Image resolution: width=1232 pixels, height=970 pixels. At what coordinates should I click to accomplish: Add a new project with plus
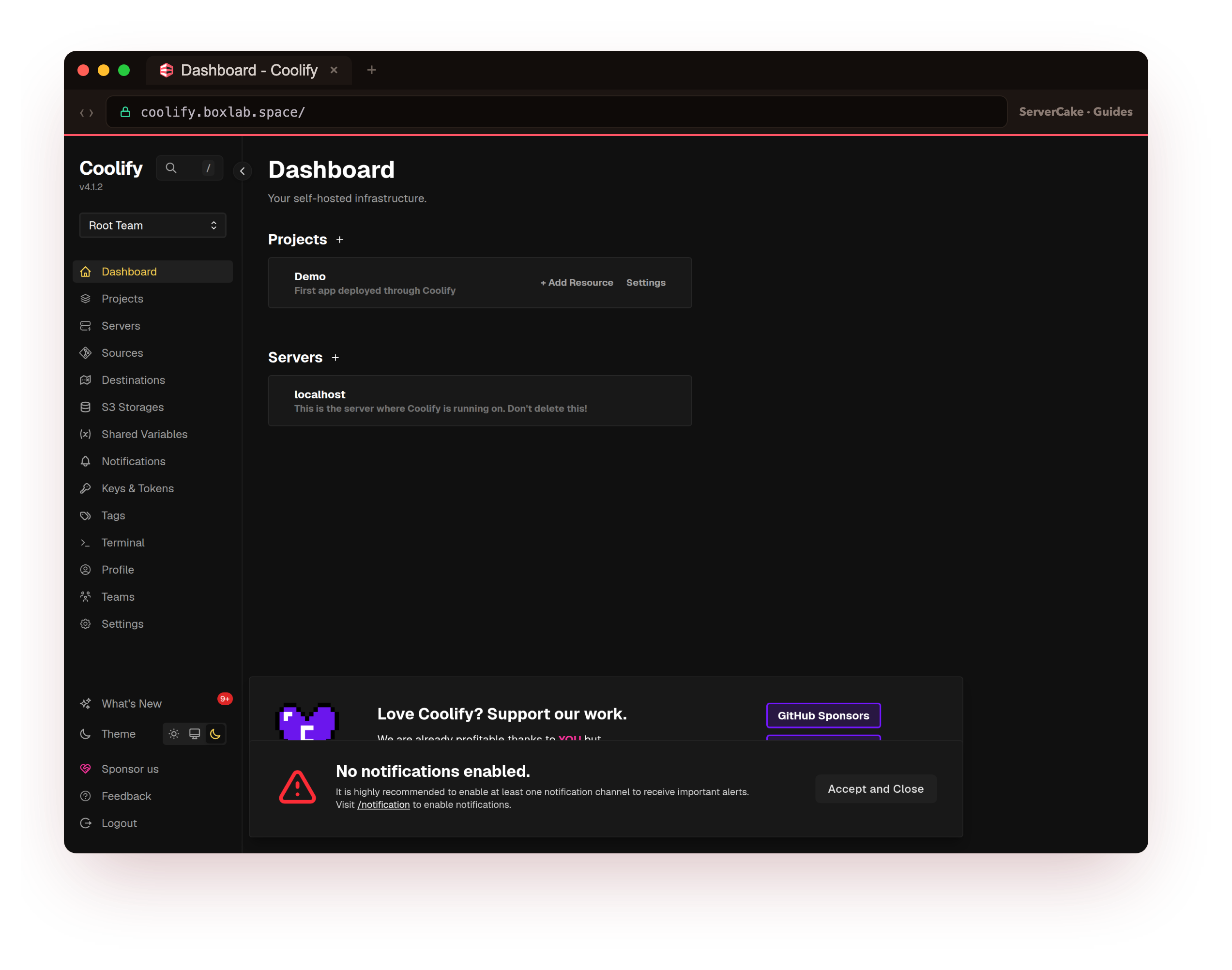click(x=340, y=240)
